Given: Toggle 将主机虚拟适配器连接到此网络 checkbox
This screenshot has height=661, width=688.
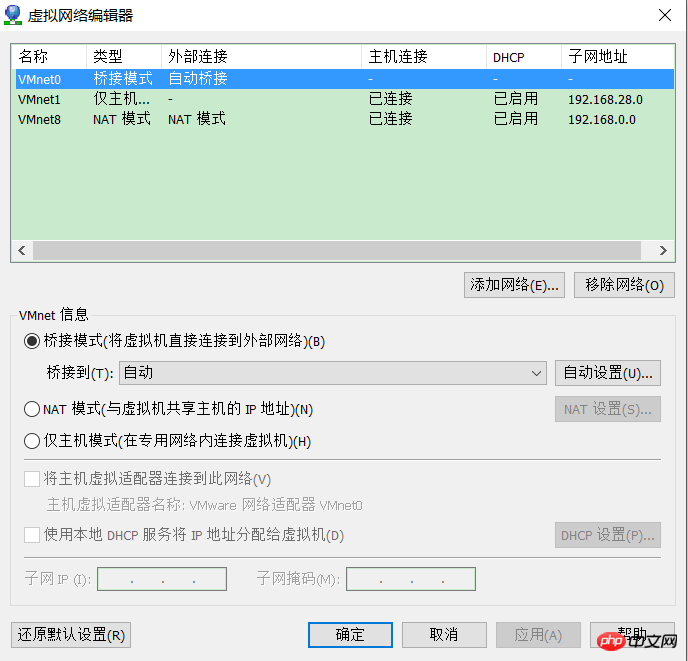Looking at the screenshot, I should point(32,479).
